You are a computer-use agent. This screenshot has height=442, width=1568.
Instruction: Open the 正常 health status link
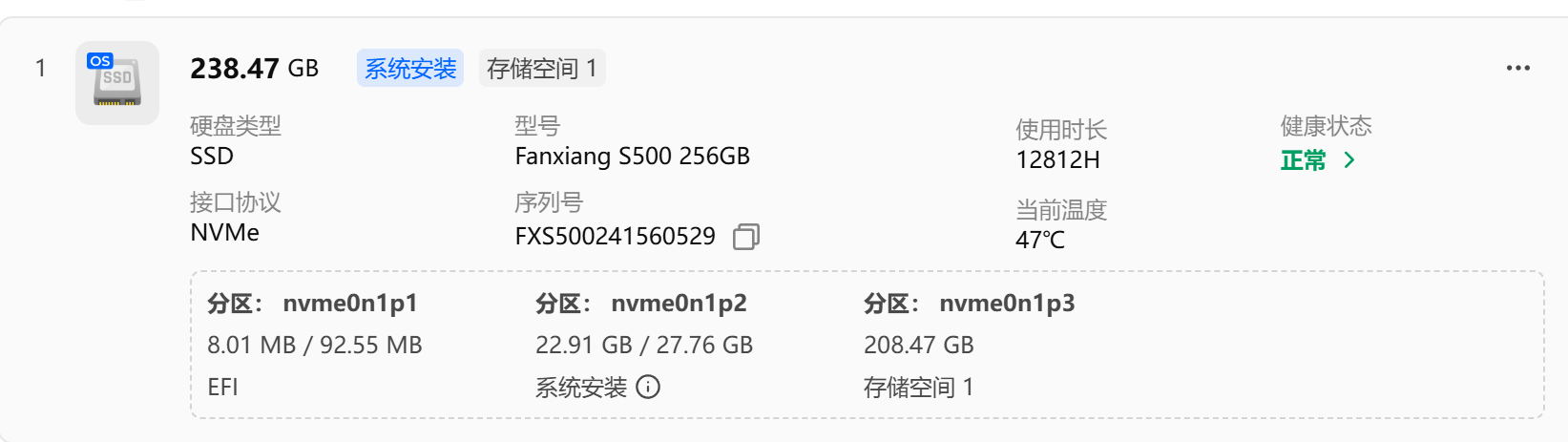pyautogui.click(x=1304, y=160)
